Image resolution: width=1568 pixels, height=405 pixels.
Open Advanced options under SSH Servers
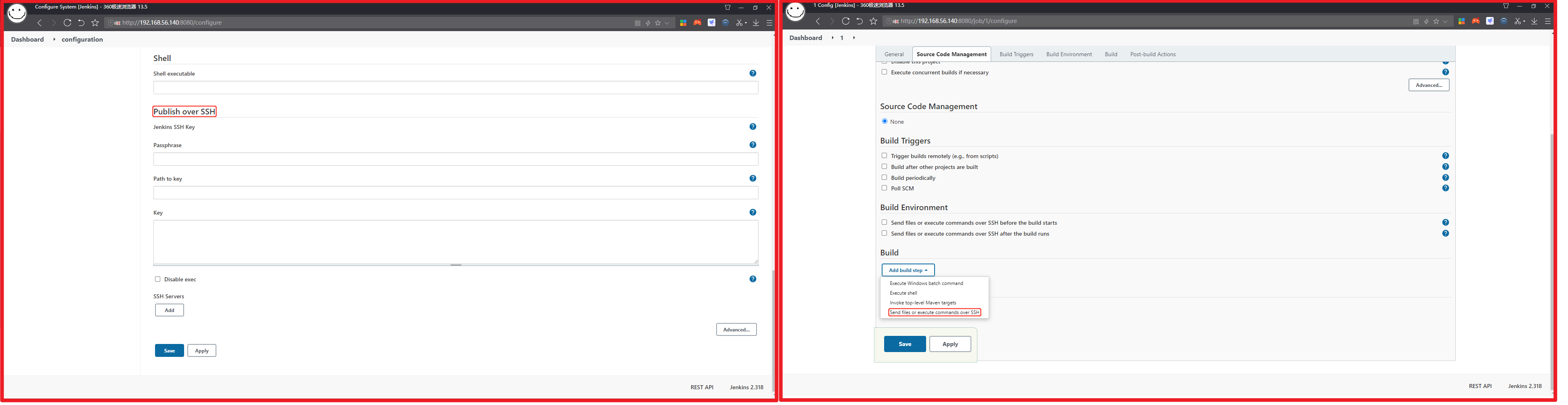736,329
